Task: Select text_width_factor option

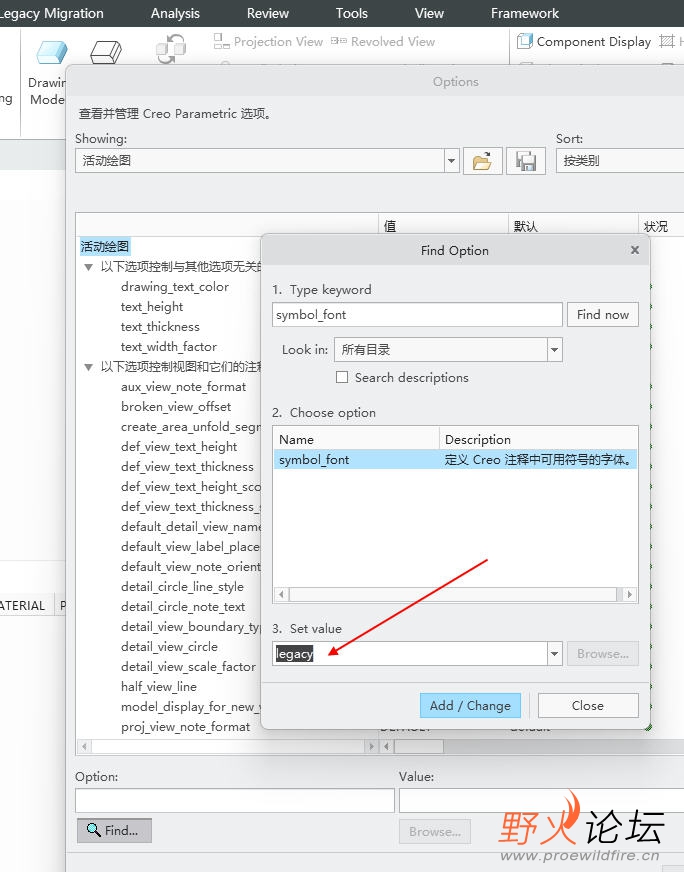Action: coord(168,347)
